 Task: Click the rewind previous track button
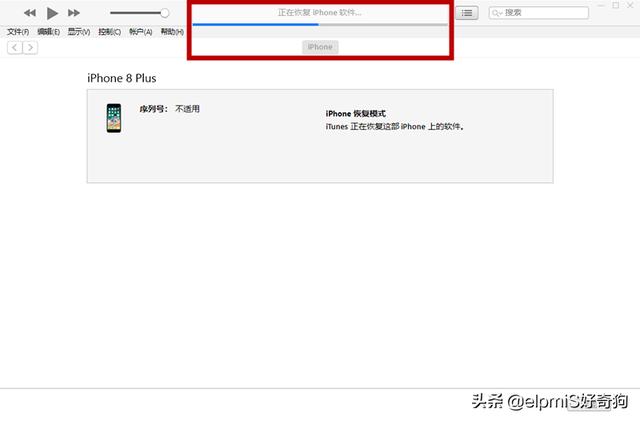30,13
